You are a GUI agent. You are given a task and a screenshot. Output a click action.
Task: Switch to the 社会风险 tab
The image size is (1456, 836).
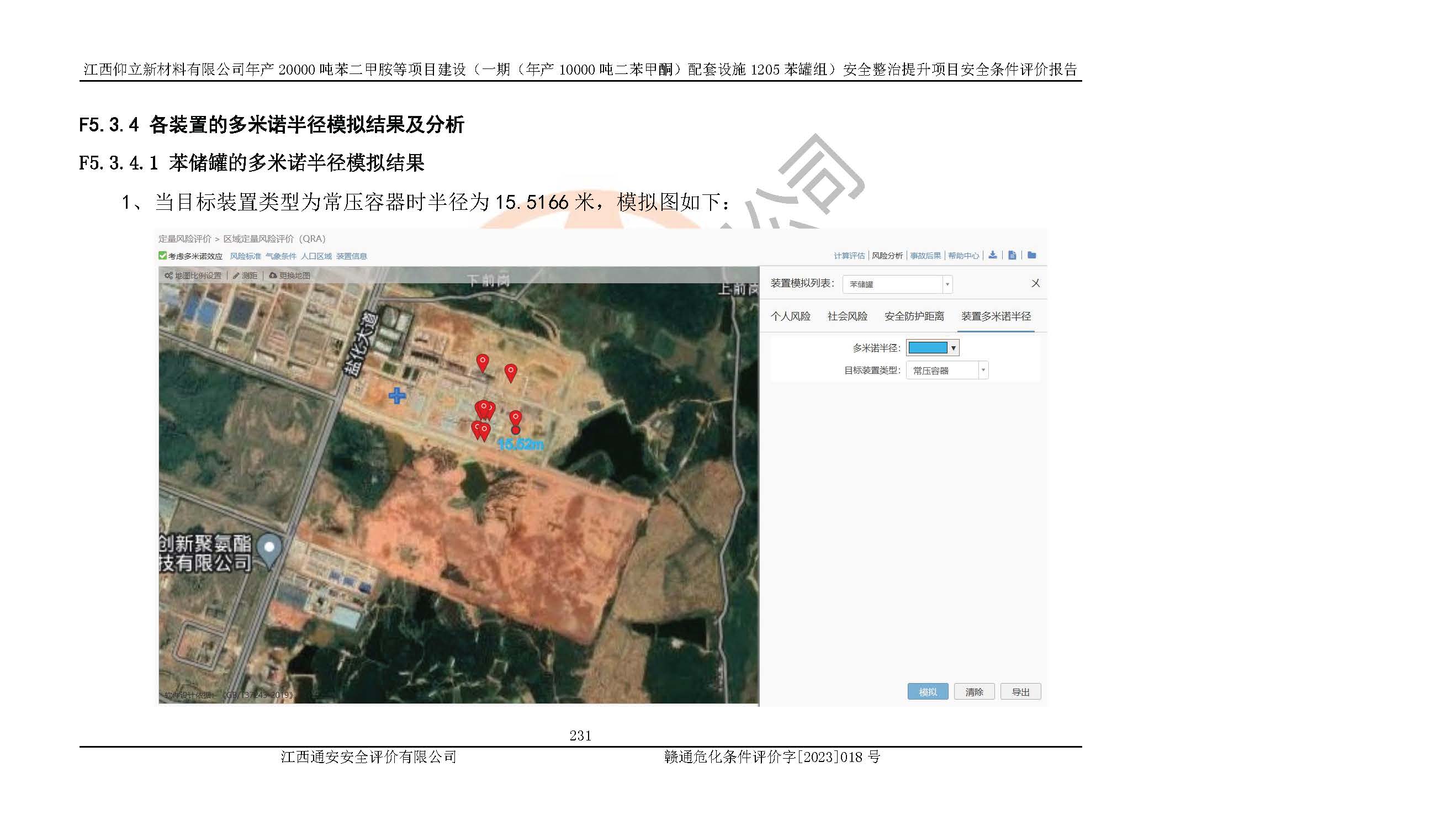[847, 316]
